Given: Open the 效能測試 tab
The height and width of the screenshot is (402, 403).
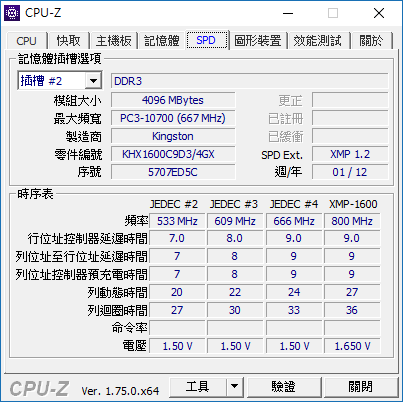Looking at the screenshot, I should [x=317, y=41].
